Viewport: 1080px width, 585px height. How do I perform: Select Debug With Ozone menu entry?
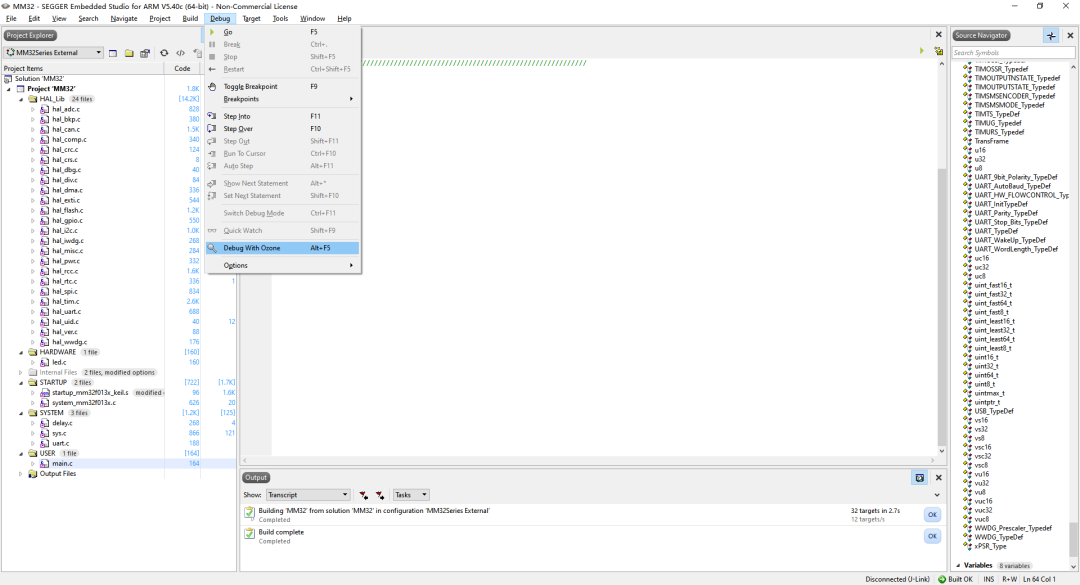(x=282, y=248)
